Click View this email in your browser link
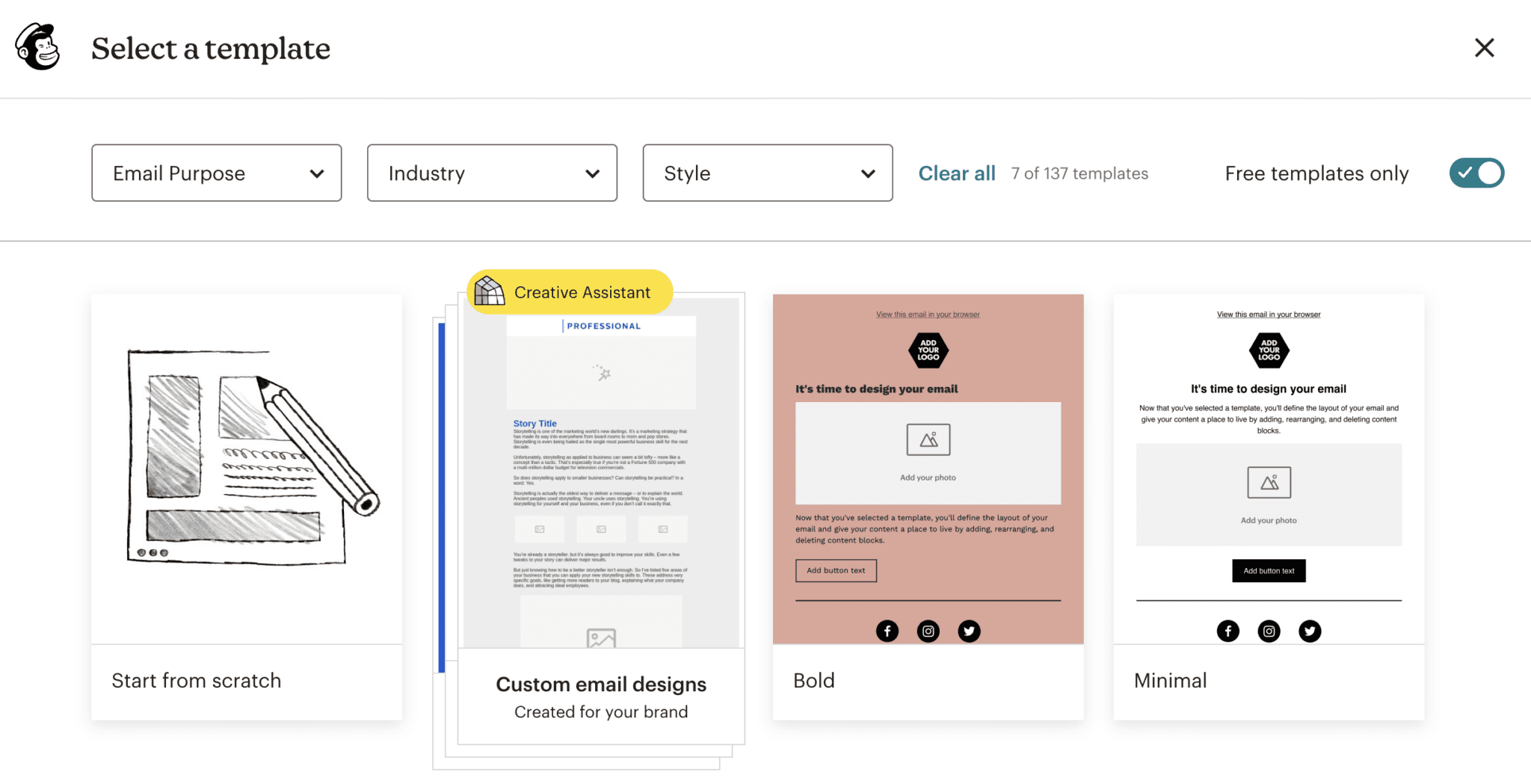The height and width of the screenshot is (784, 1531). coord(927,314)
